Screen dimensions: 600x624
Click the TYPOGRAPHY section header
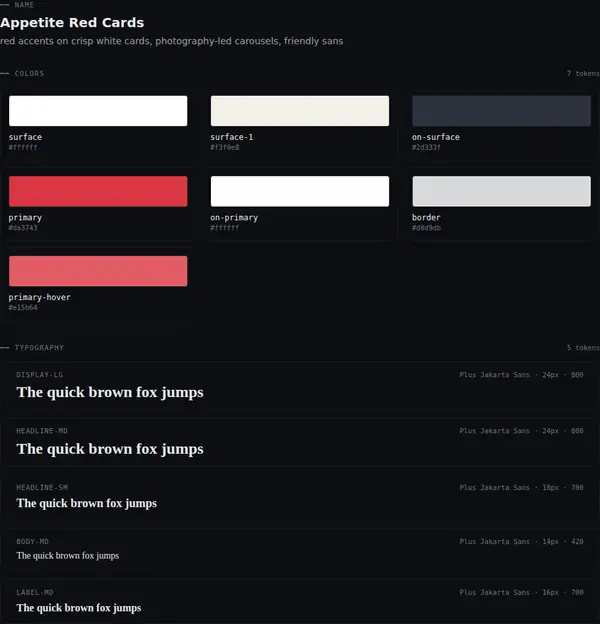(x=39, y=347)
